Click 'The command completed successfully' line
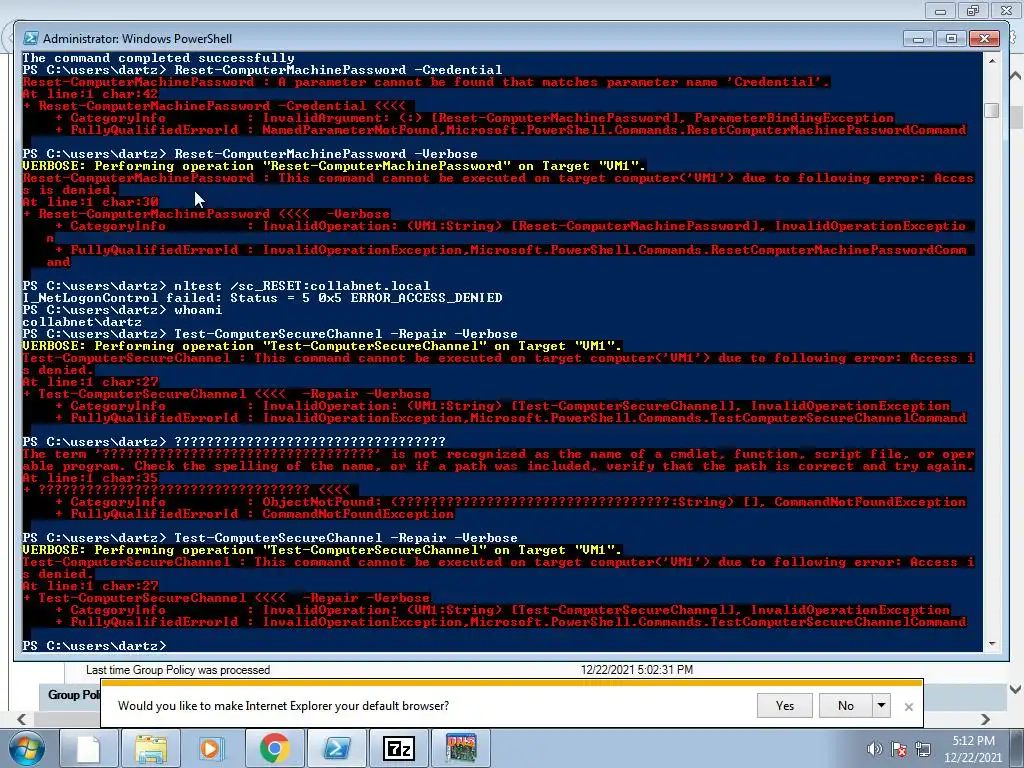The height and width of the screenshot is (768, 1024). pyautogui.click(x=158, y=58)
